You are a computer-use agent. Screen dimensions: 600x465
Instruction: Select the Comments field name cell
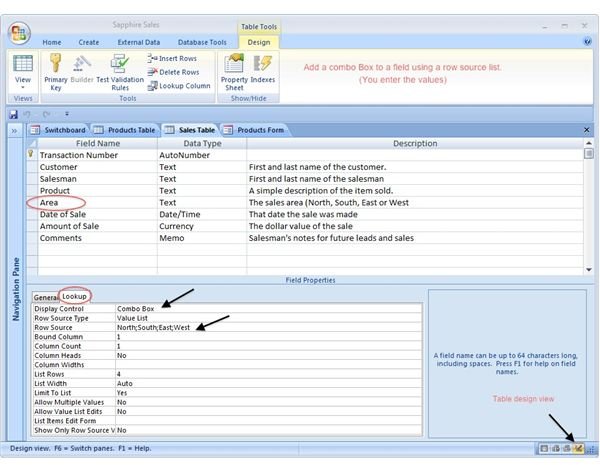pyautogui.click(x=98, y=238)
